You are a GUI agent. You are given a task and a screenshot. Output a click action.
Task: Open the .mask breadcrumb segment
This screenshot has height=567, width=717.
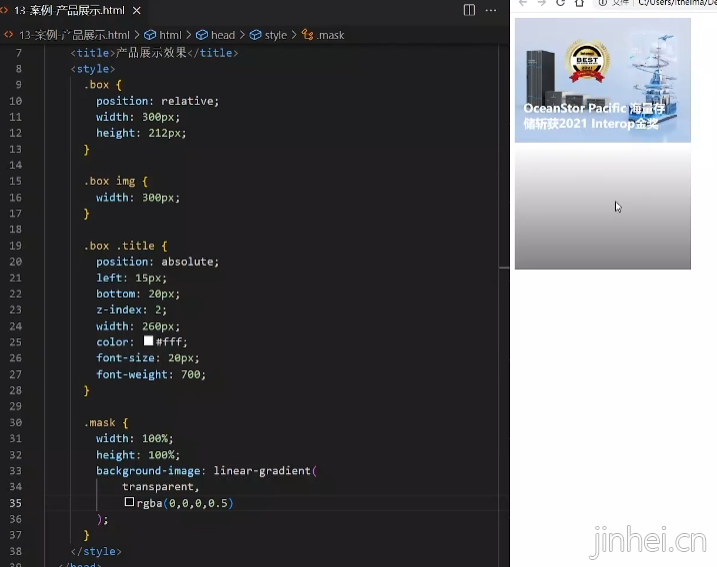[330, 35]
